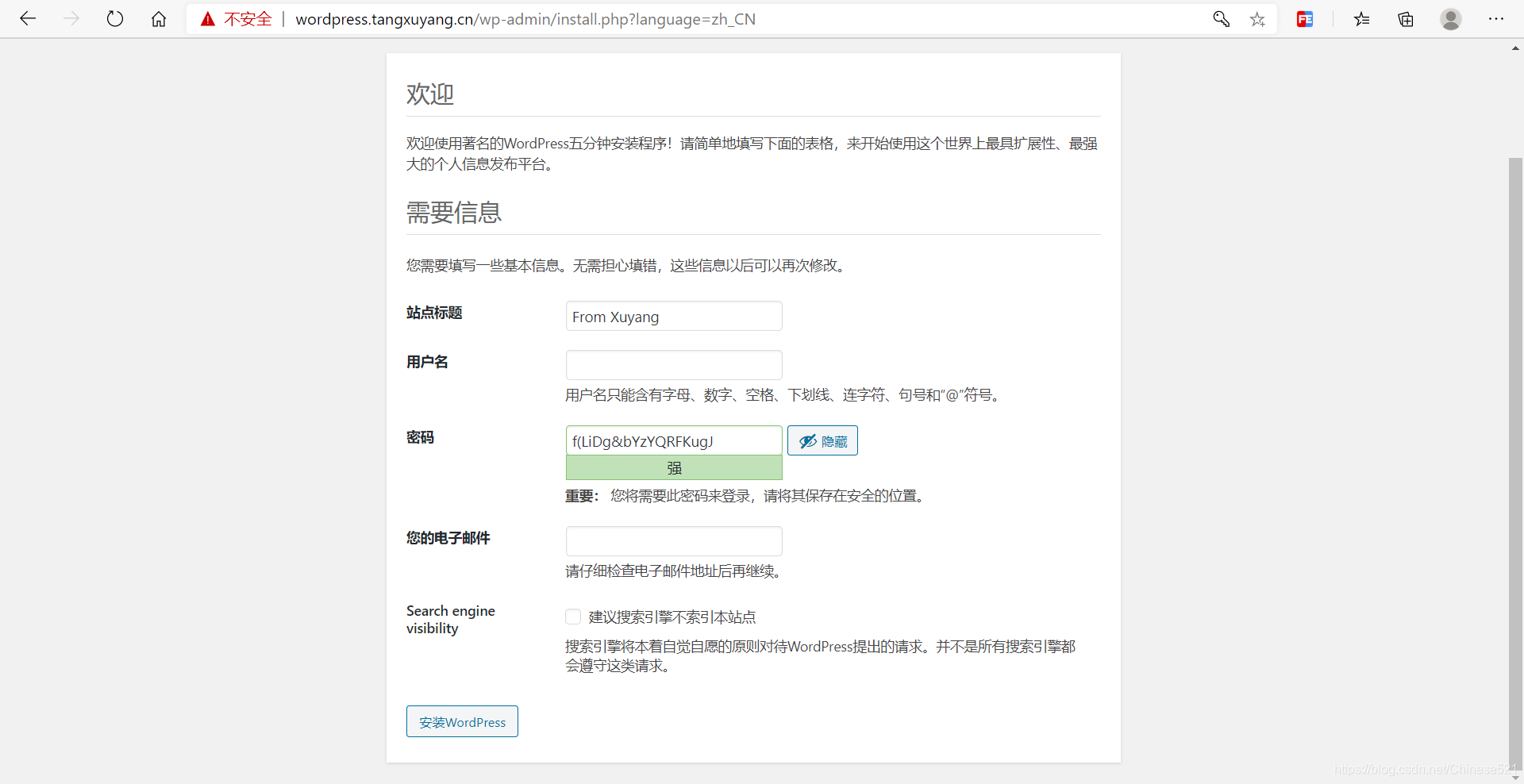This screenshot has width=1524, height=784.
Task: Hide the password with 隐藏 button
Action: [x=822, y=440]
